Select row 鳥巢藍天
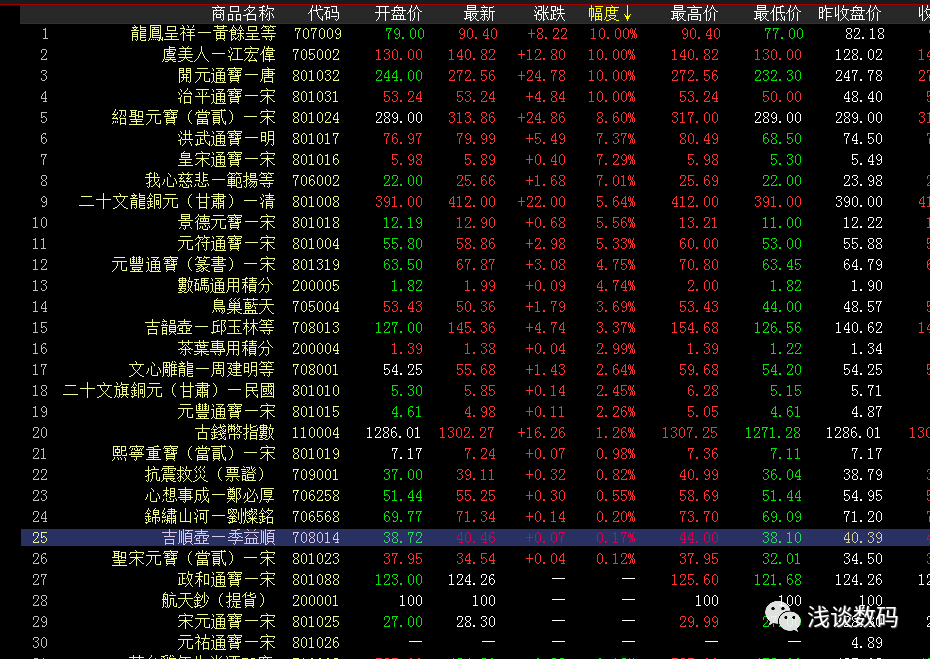This screenshot has width=930, height=659. coord(474,307)
